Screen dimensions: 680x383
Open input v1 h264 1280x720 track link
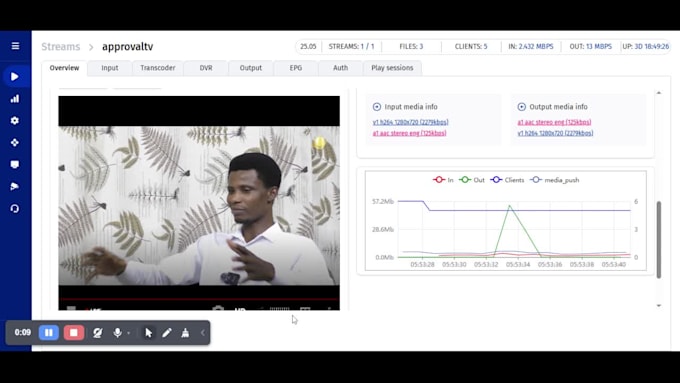pyautogui.click(x=410, y=122)
